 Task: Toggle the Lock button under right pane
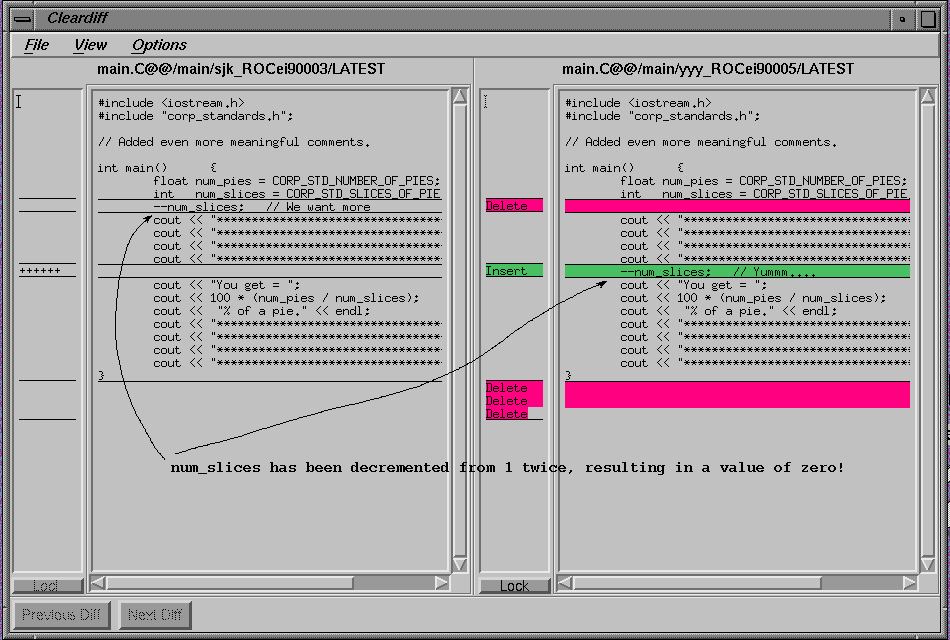[514, 586]
